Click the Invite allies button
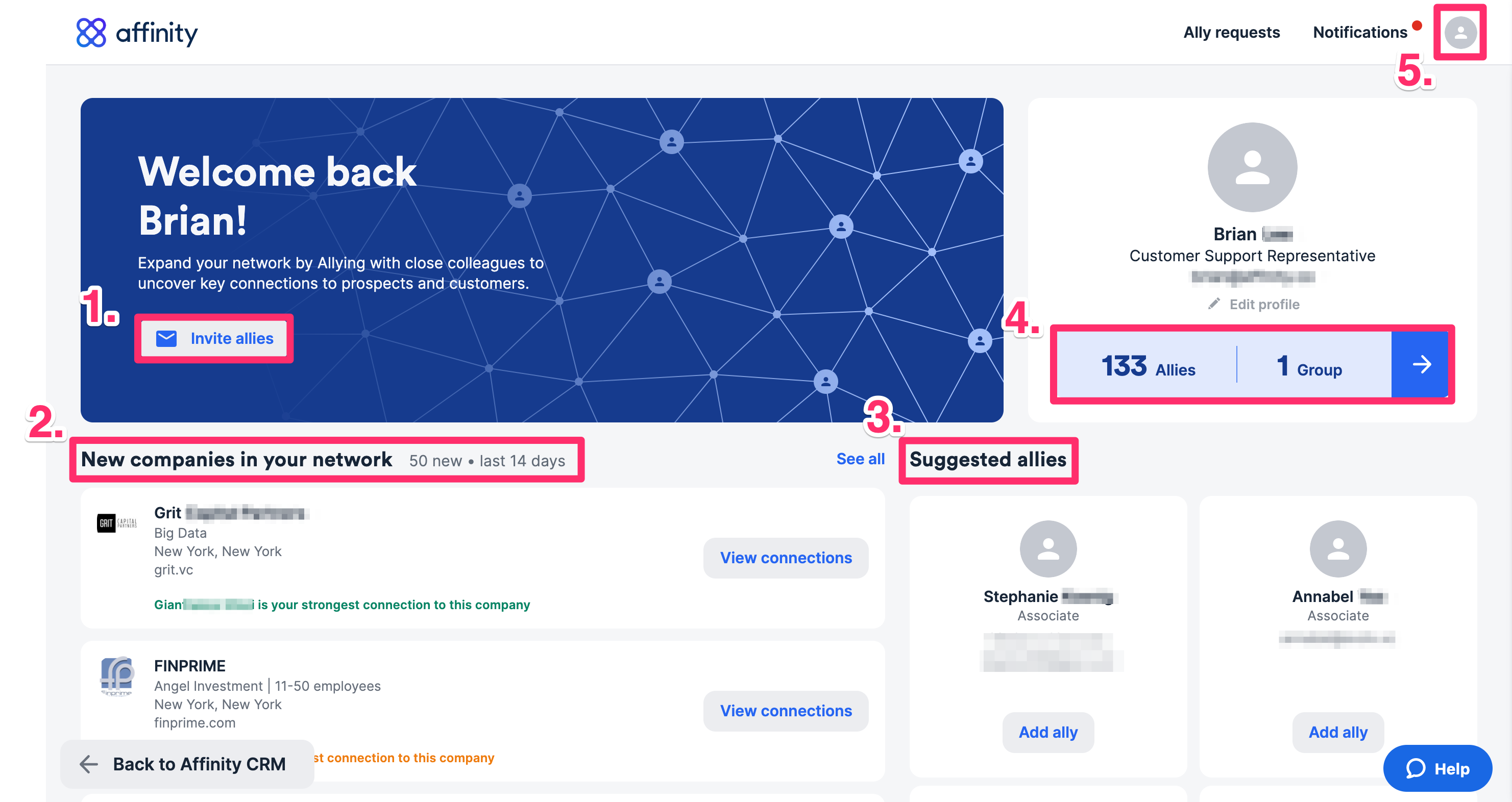 point(214,339)
